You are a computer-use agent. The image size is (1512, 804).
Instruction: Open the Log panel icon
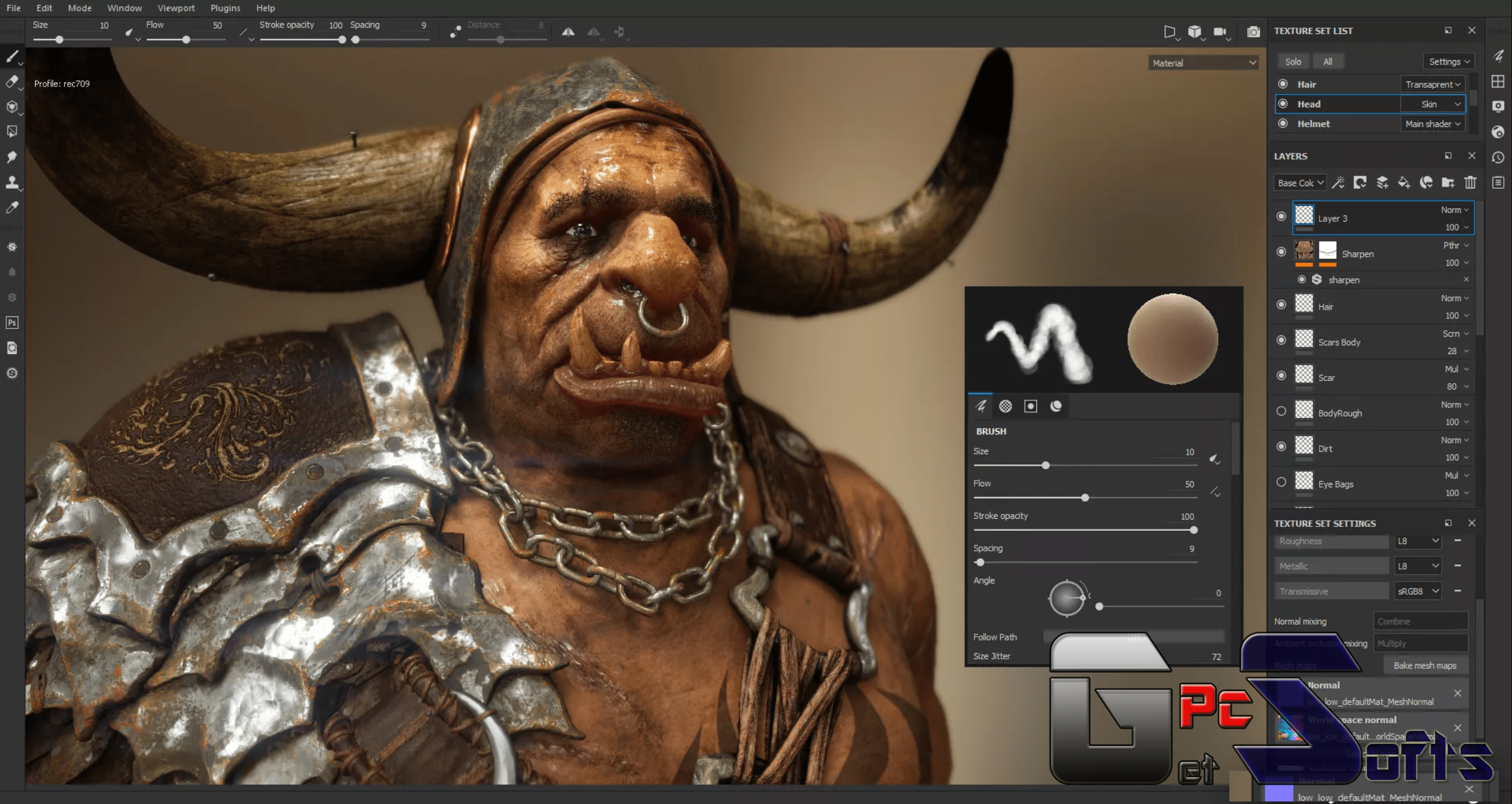[x=1498, y=182]
